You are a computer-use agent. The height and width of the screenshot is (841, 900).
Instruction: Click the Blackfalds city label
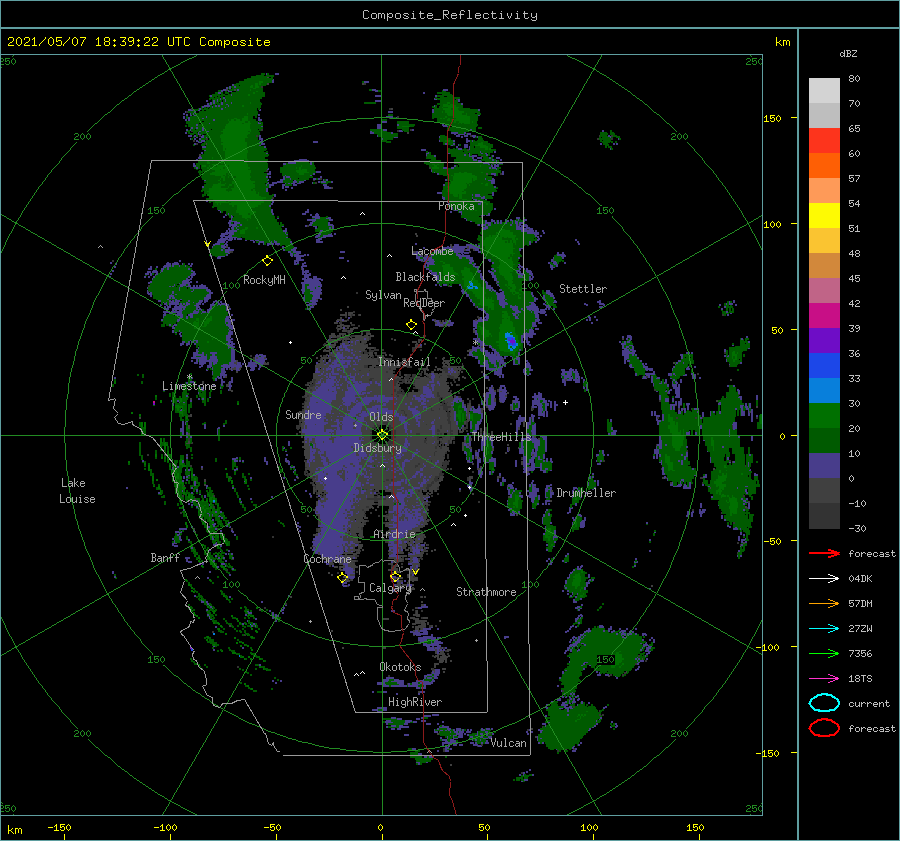pyautogui.click(x=425, y=277)
